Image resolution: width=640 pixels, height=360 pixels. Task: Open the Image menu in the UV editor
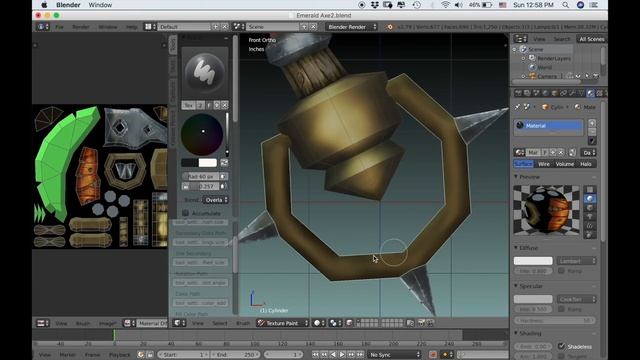point(107,323)
